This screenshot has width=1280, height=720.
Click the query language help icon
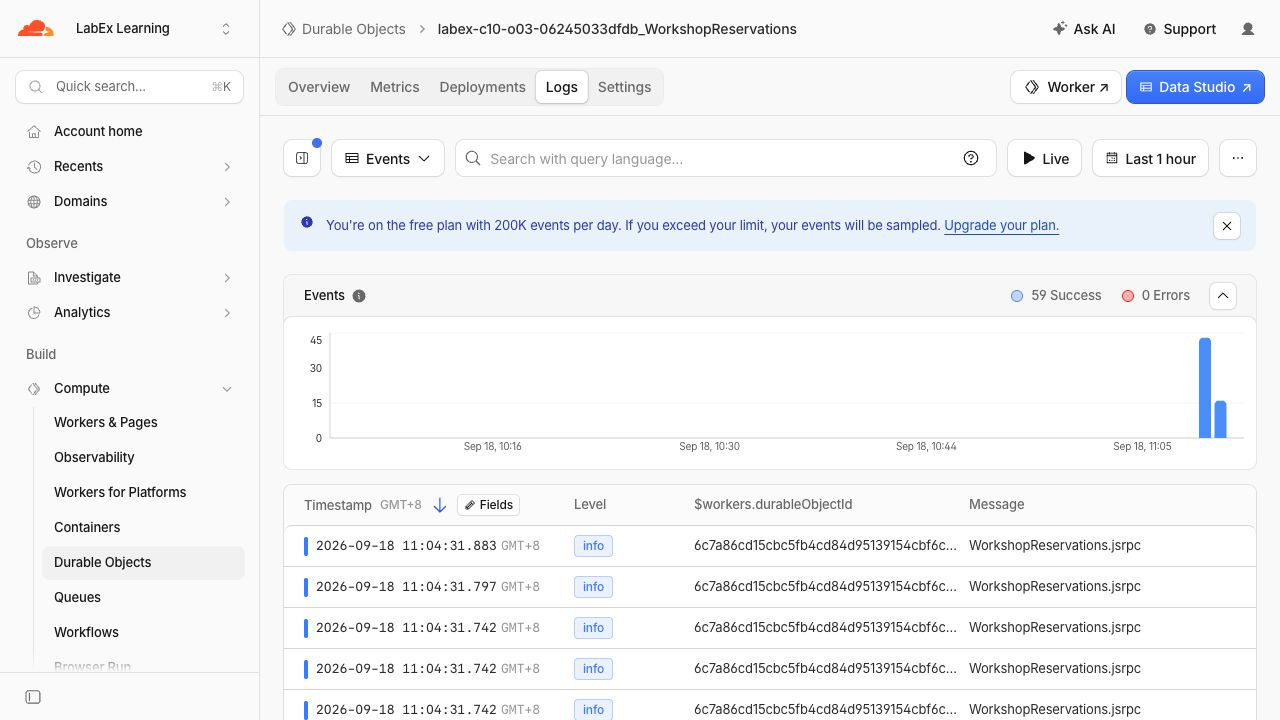(971, 158)
